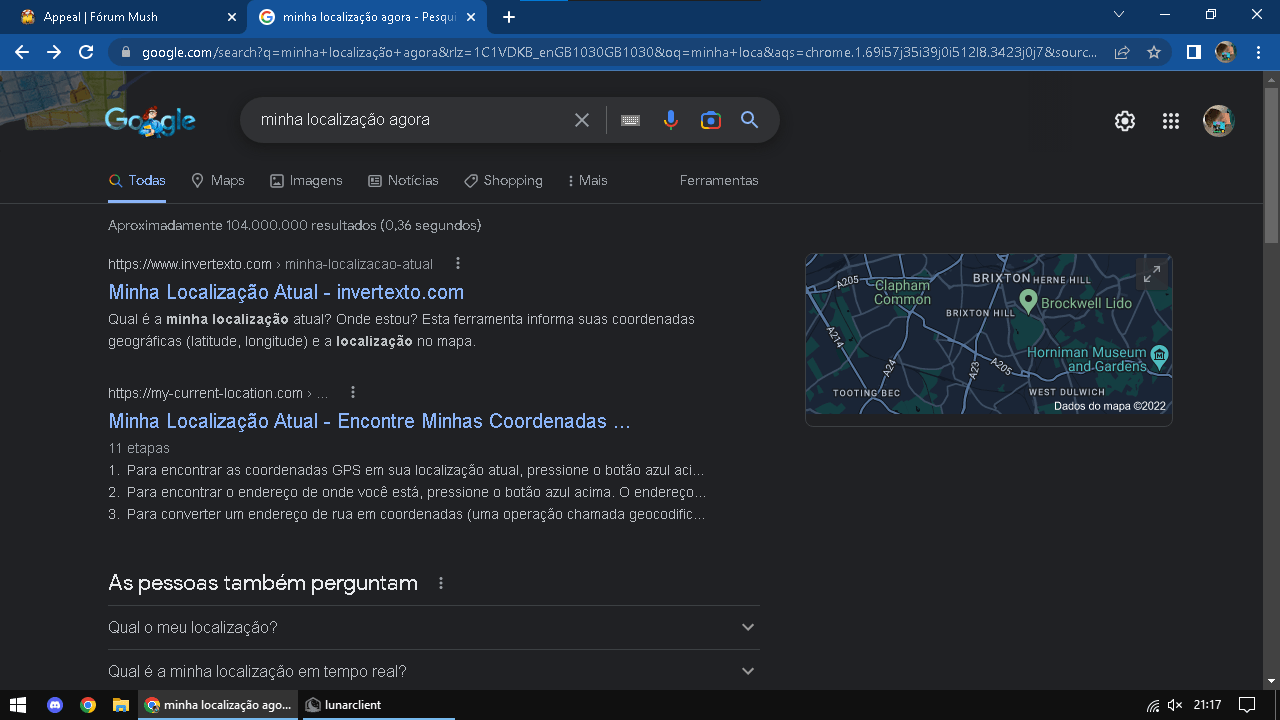Open the Windows Start menu
The image size is (1280, 720).
[x=20, y=705]
